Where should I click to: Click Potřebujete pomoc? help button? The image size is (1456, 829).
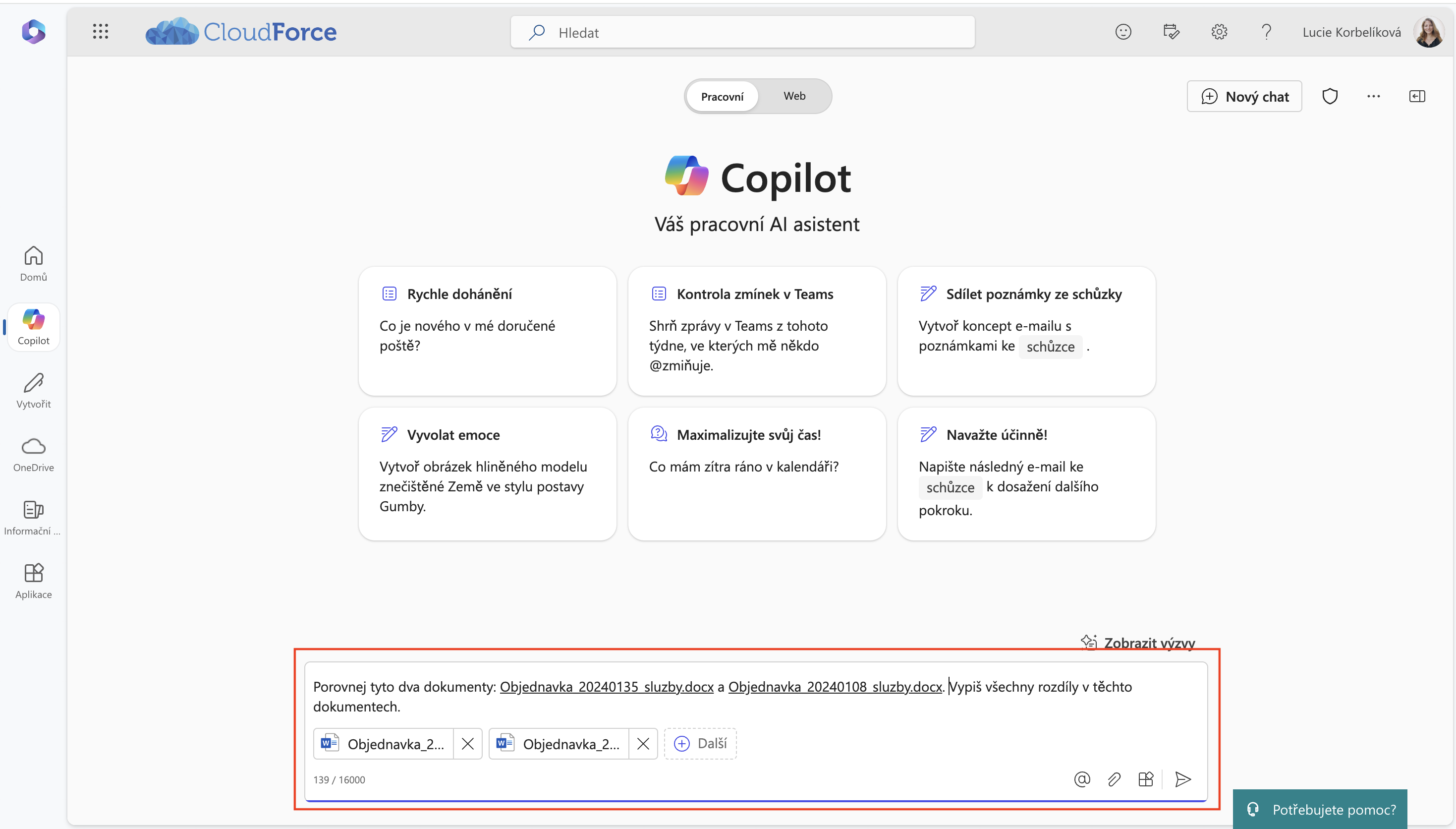[x=1319, y=809]
